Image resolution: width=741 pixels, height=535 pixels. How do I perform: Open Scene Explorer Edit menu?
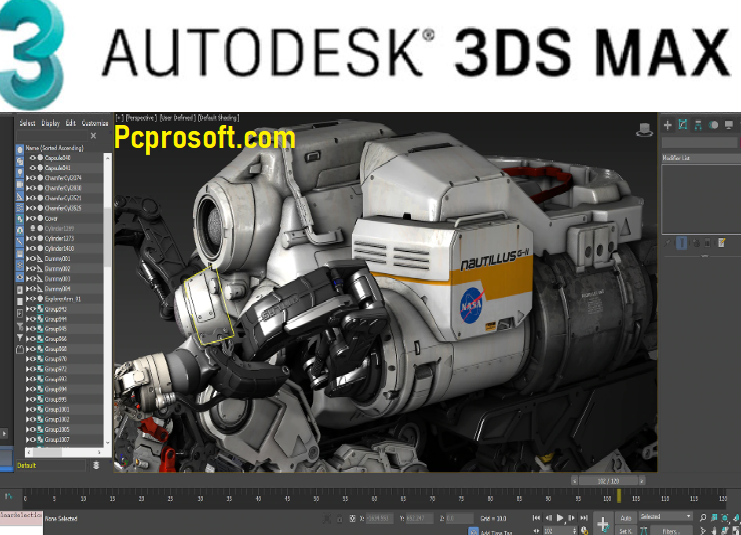(x=71, y=123)
